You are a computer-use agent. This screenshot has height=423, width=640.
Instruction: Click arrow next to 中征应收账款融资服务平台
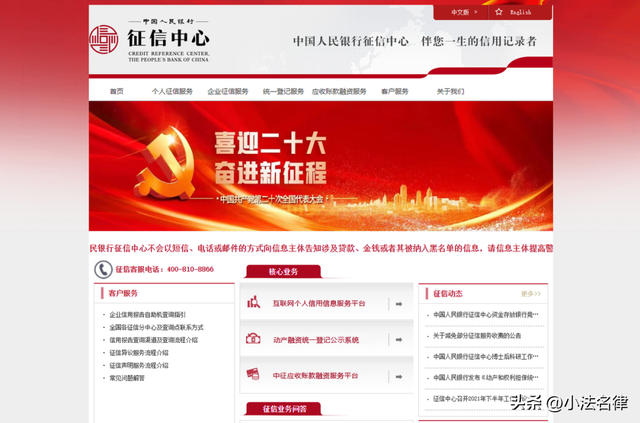pyautogui.click(x=399, y=376)
